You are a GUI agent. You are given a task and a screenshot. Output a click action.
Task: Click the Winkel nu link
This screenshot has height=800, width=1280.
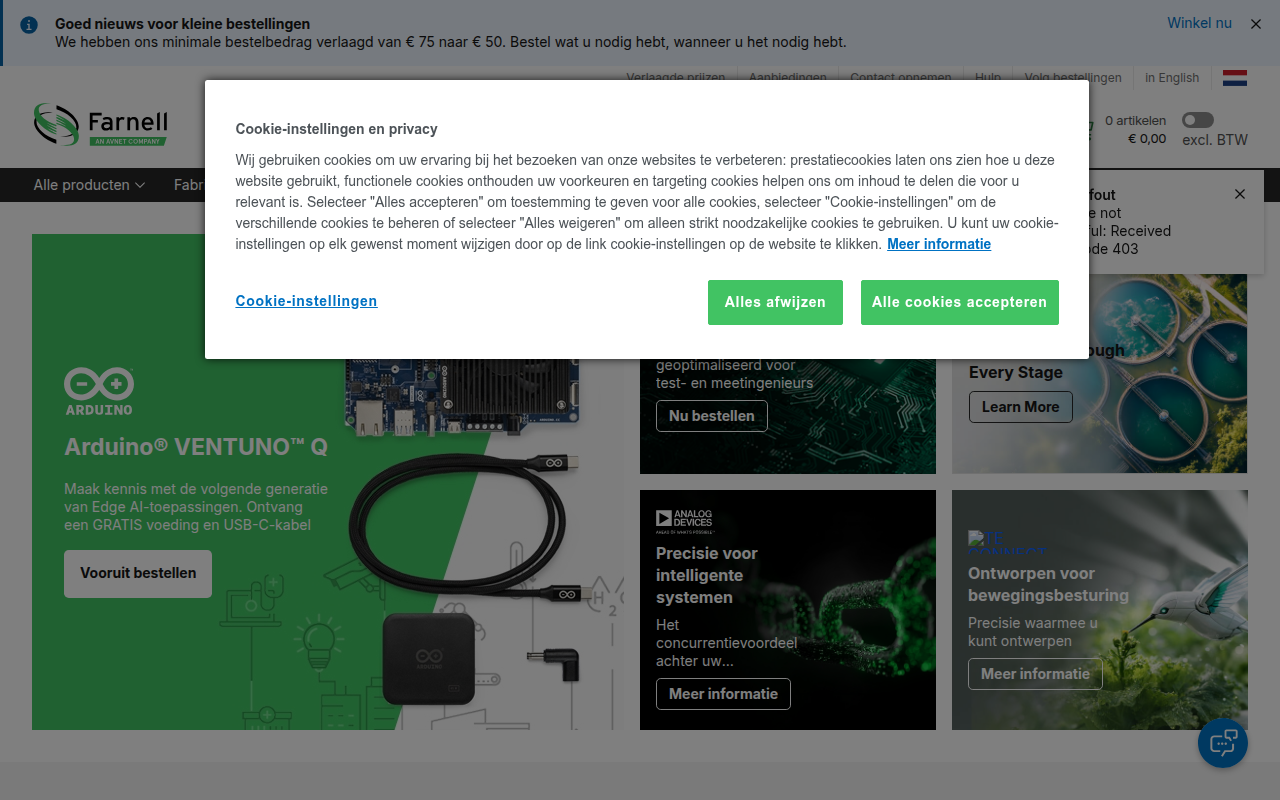point(1199,23)
